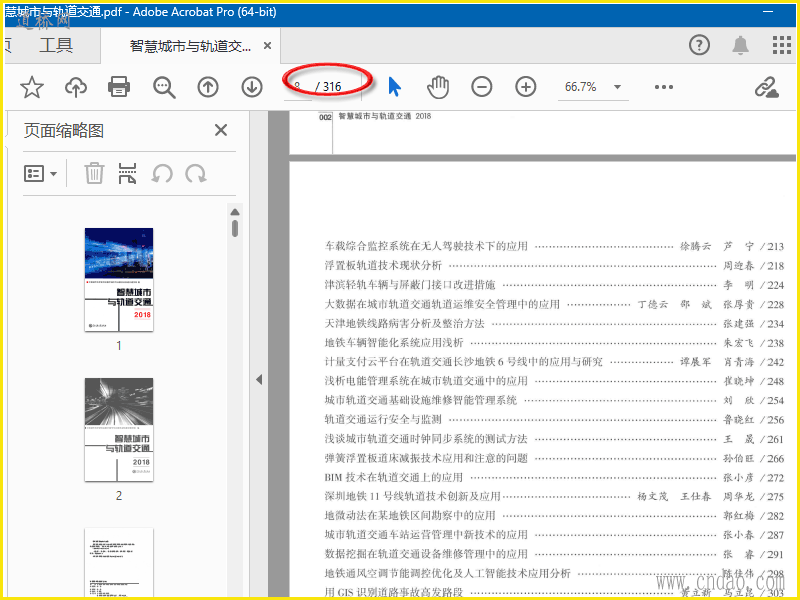Click the page reference /256 in the contents
Image resolution: width=800 pixels, height=600 pixels.
click(x=771, y=419)
